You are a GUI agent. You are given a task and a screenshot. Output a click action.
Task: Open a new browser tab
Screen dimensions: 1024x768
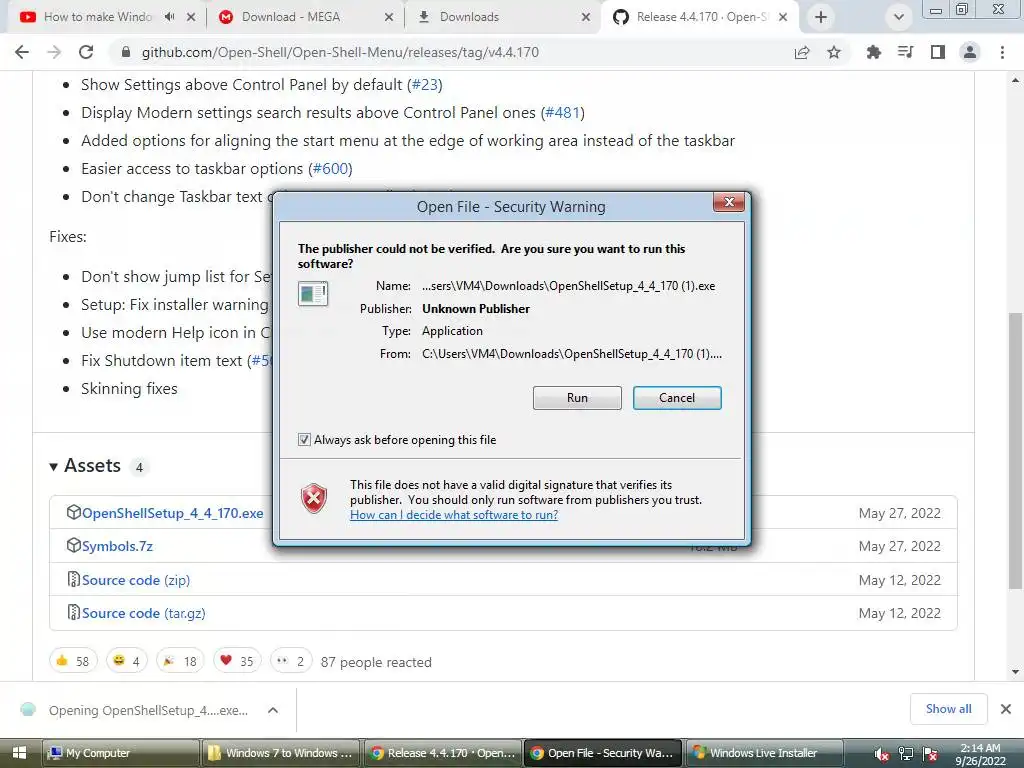click(x=821, y=17)
